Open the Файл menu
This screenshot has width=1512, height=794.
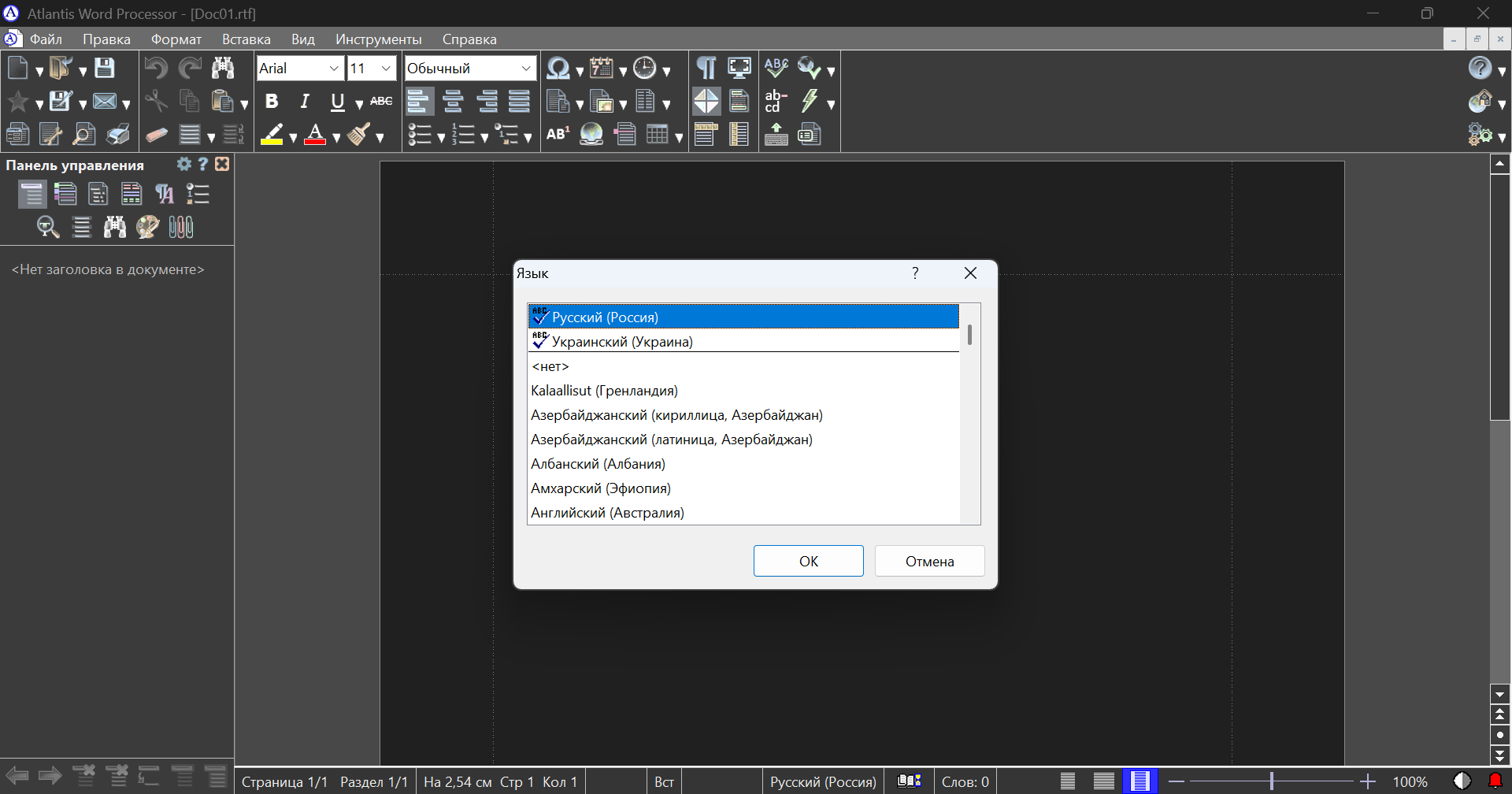point(46,39)
